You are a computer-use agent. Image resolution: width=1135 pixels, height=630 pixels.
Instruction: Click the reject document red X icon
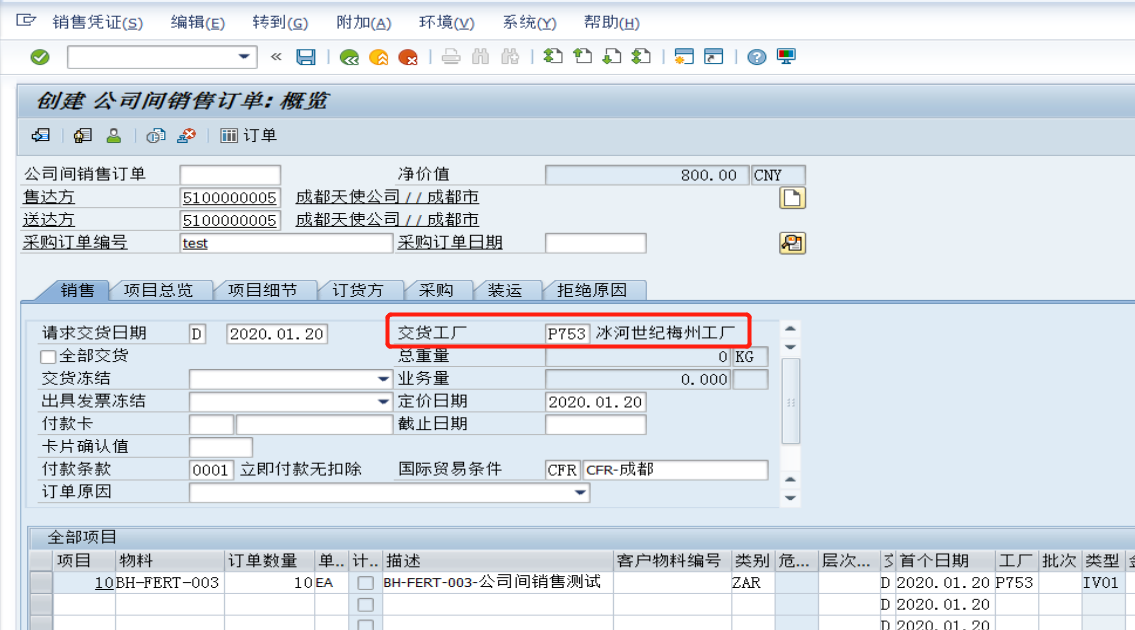coord(187,135)
